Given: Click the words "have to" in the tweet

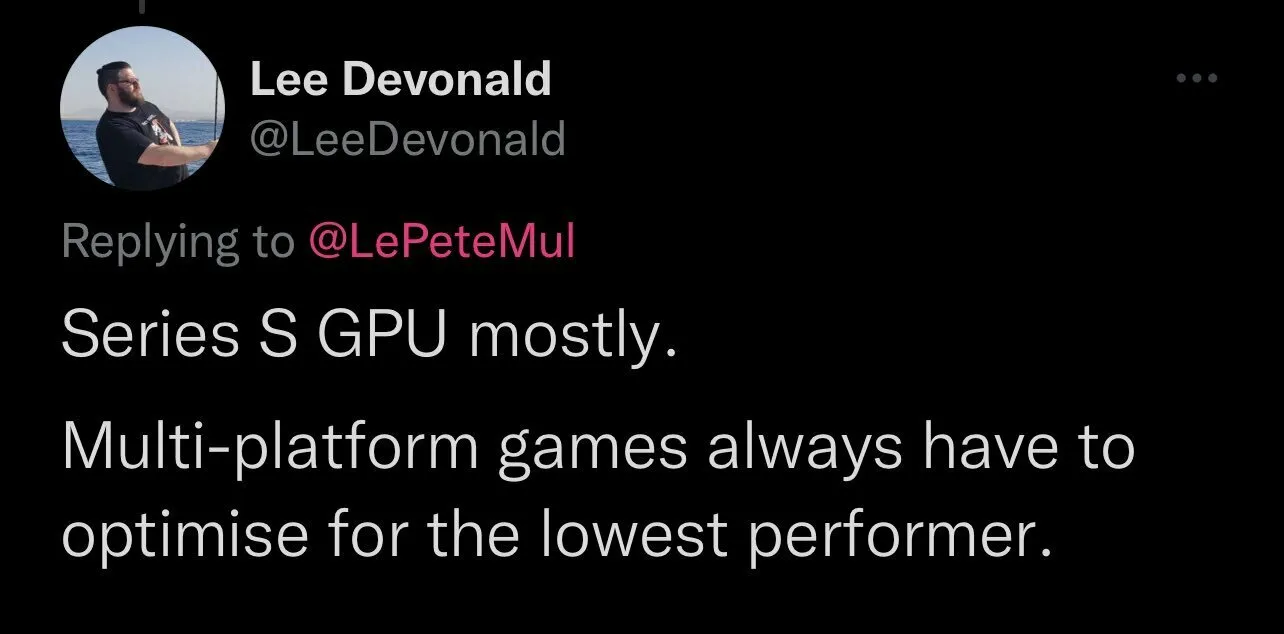Looking at the screenshot, I should [1030, 447].
